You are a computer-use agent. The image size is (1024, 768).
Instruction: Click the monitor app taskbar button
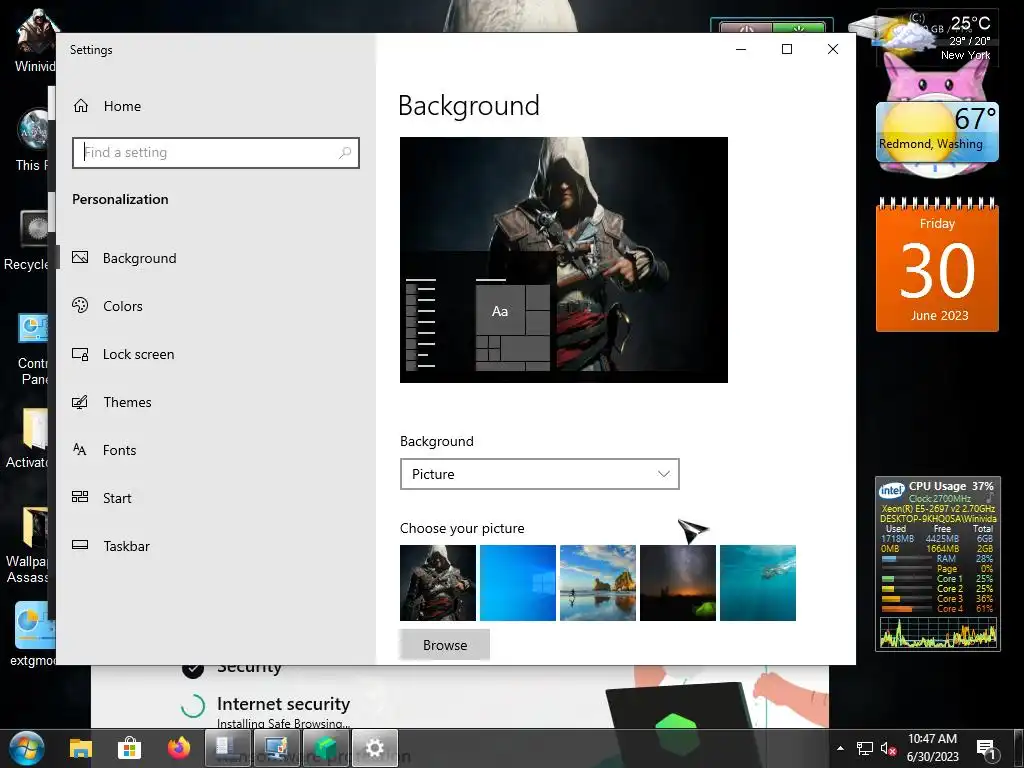(277, 748)
